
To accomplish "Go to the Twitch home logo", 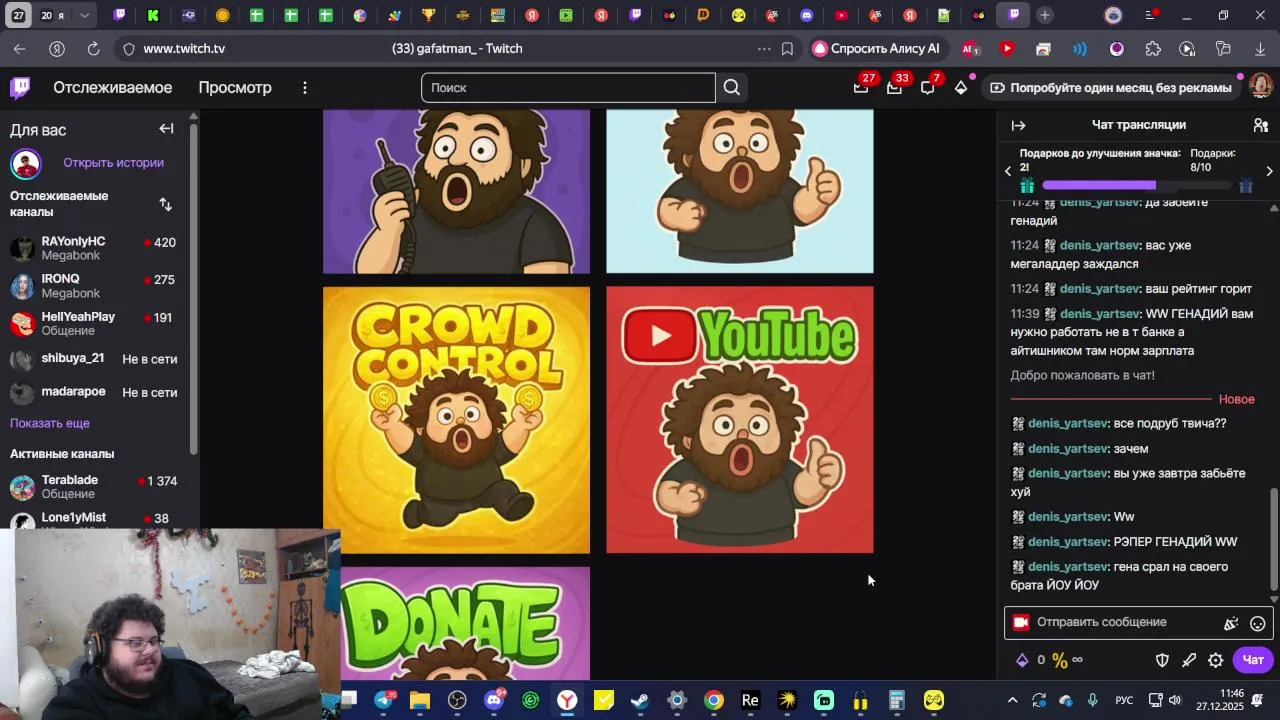I will pyautogui.click(x=20, y=87).
